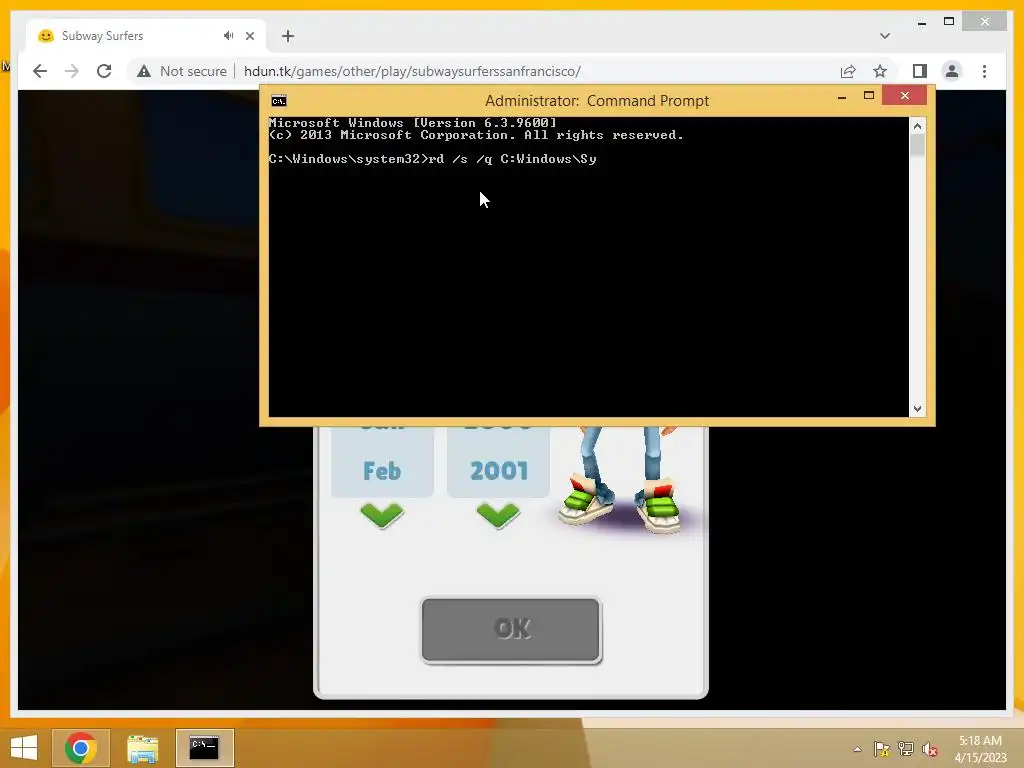Click Command Prompt taskbar icon
The image size is (1024, 768).
point(204,748)
